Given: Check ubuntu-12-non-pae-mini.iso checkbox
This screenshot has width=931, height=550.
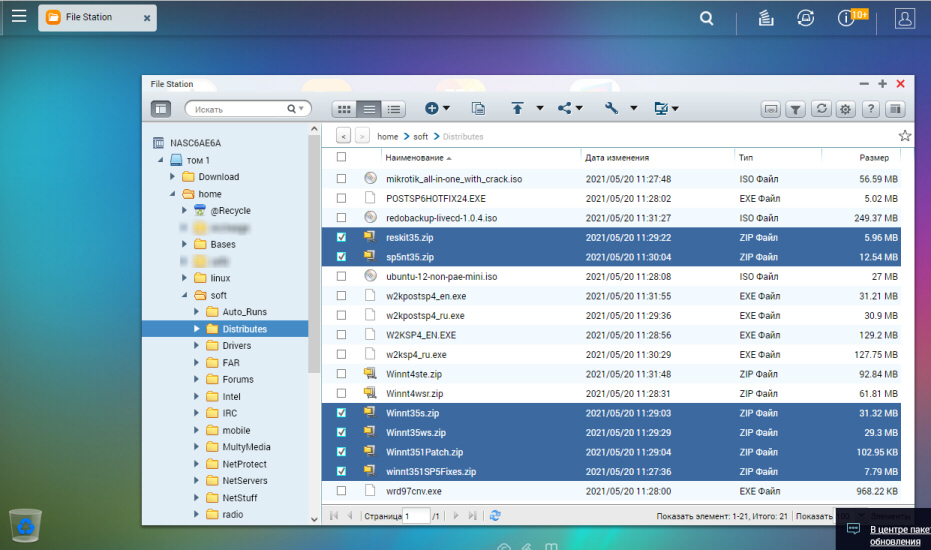Looking at the screenshot, I should [341, 276].
